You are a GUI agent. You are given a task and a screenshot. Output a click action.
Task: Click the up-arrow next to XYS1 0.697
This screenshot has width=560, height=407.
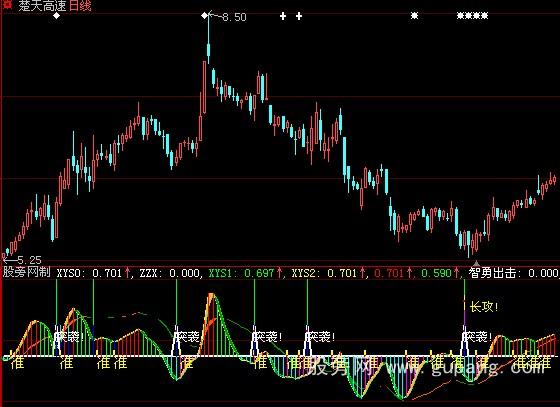[279, 273]
